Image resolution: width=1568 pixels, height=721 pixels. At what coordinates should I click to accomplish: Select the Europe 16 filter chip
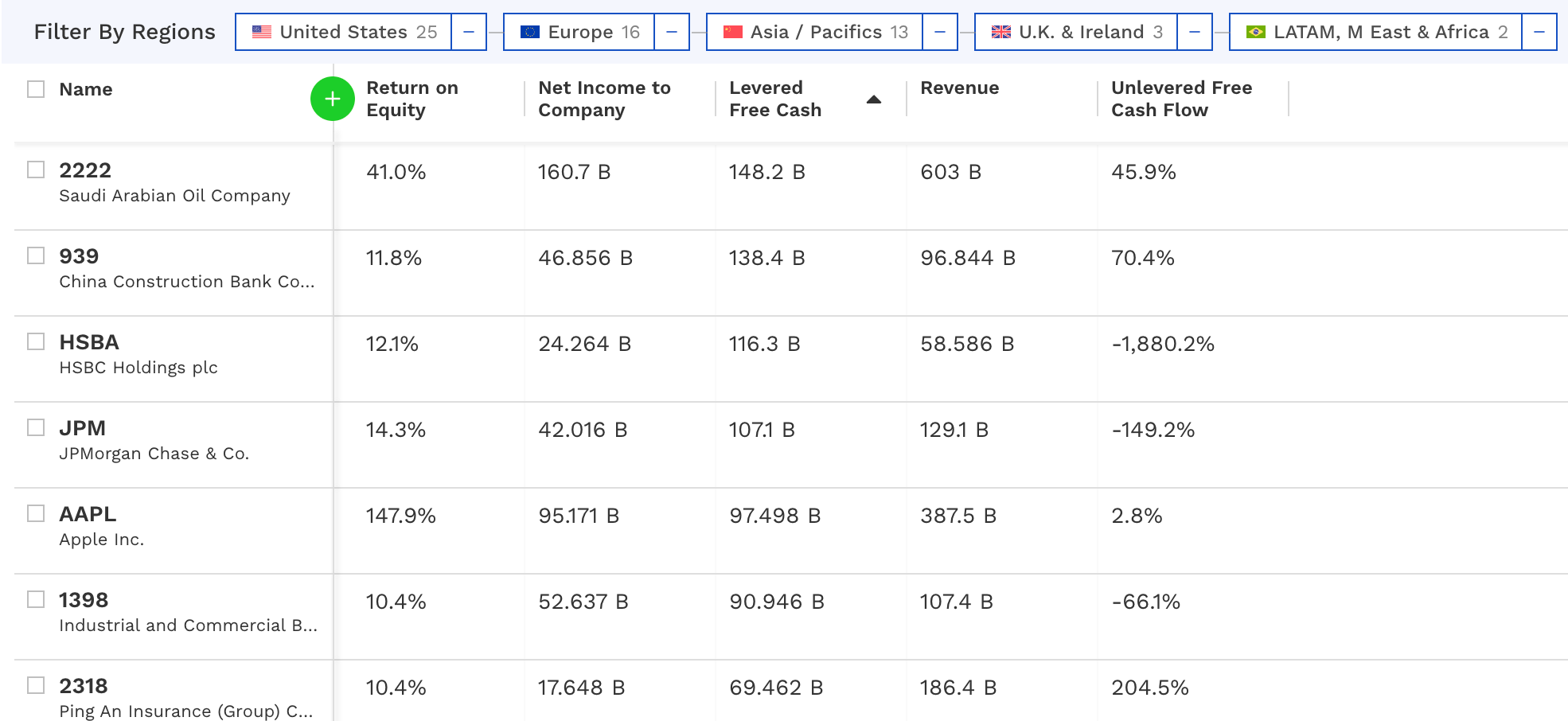coord(579,32)
